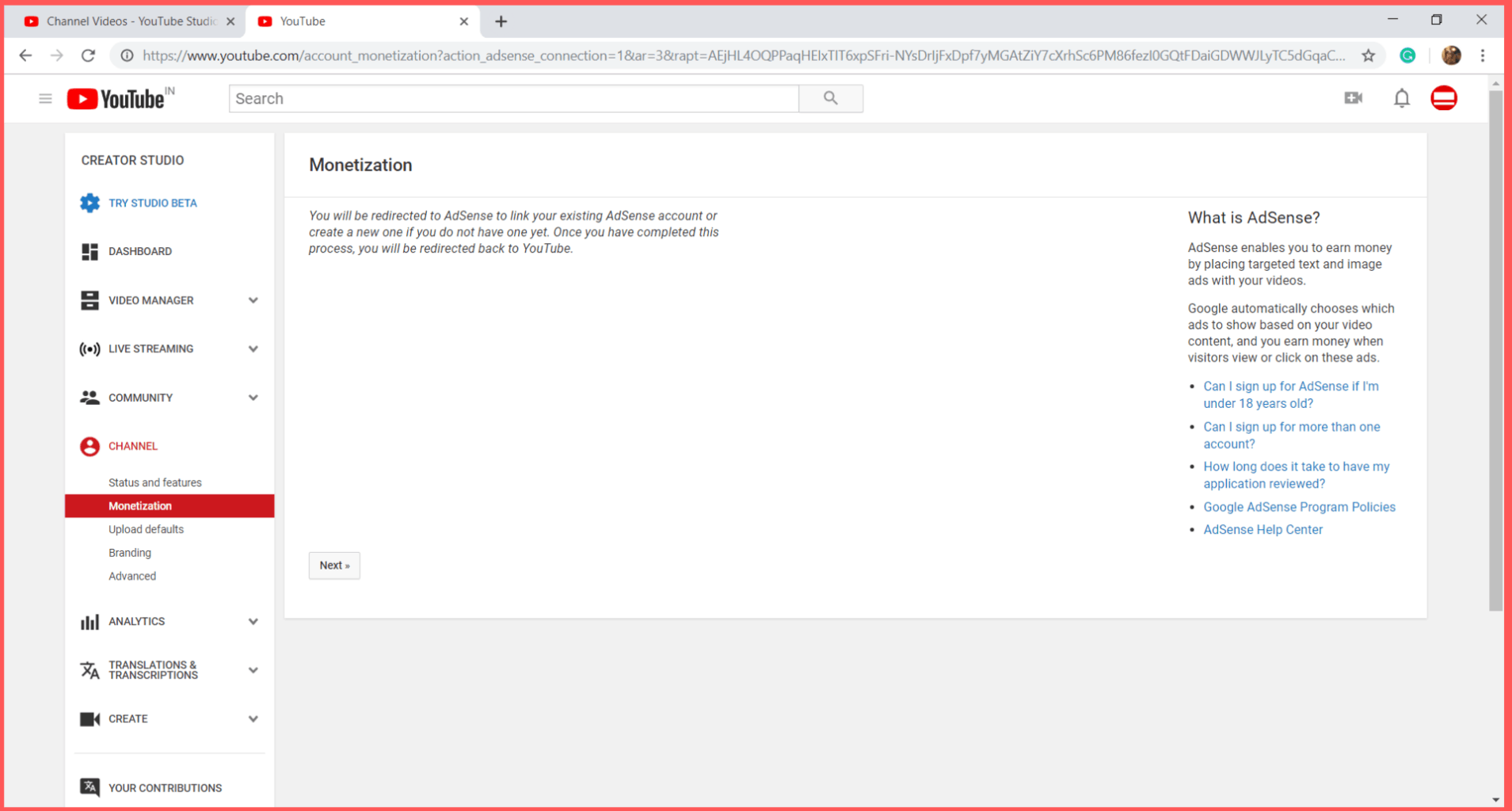Go back with the browser back arrow
This screenshot has width=1512, height=811.
pos(25,55)
